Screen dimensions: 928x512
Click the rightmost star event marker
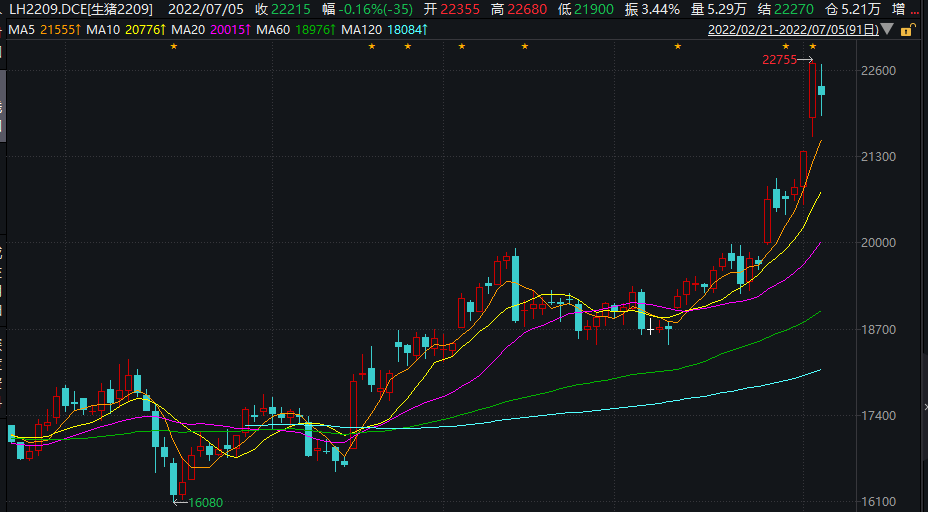pos(812,47)
